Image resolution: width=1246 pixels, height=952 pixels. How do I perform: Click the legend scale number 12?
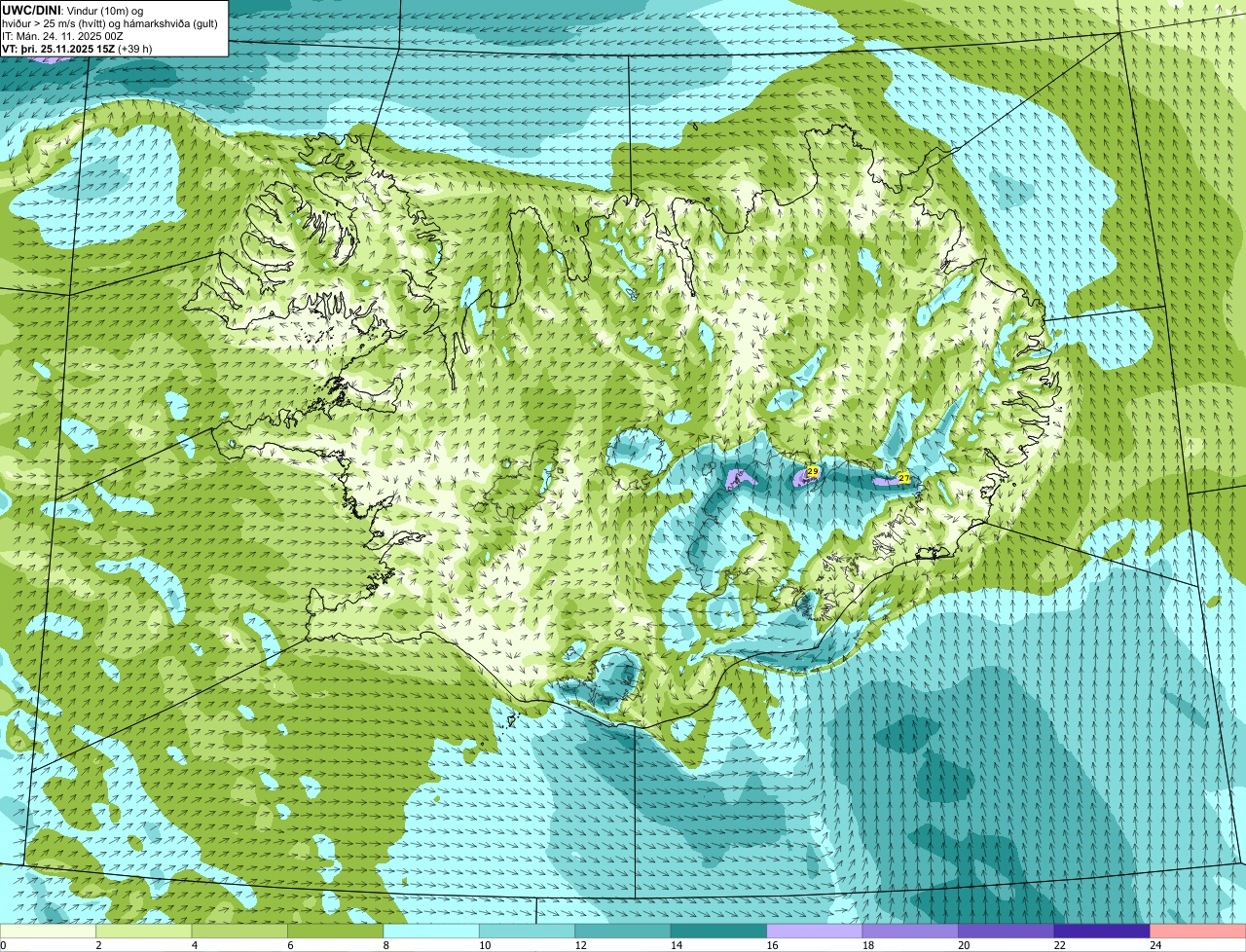click(580, 945)
